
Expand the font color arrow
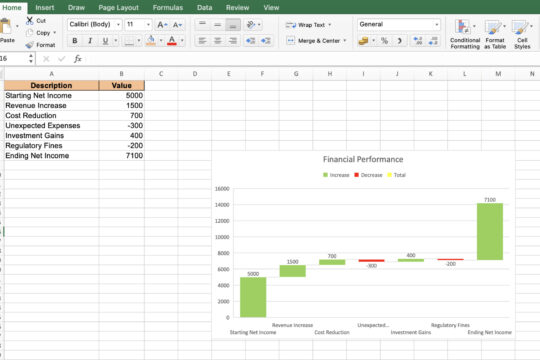182,41
